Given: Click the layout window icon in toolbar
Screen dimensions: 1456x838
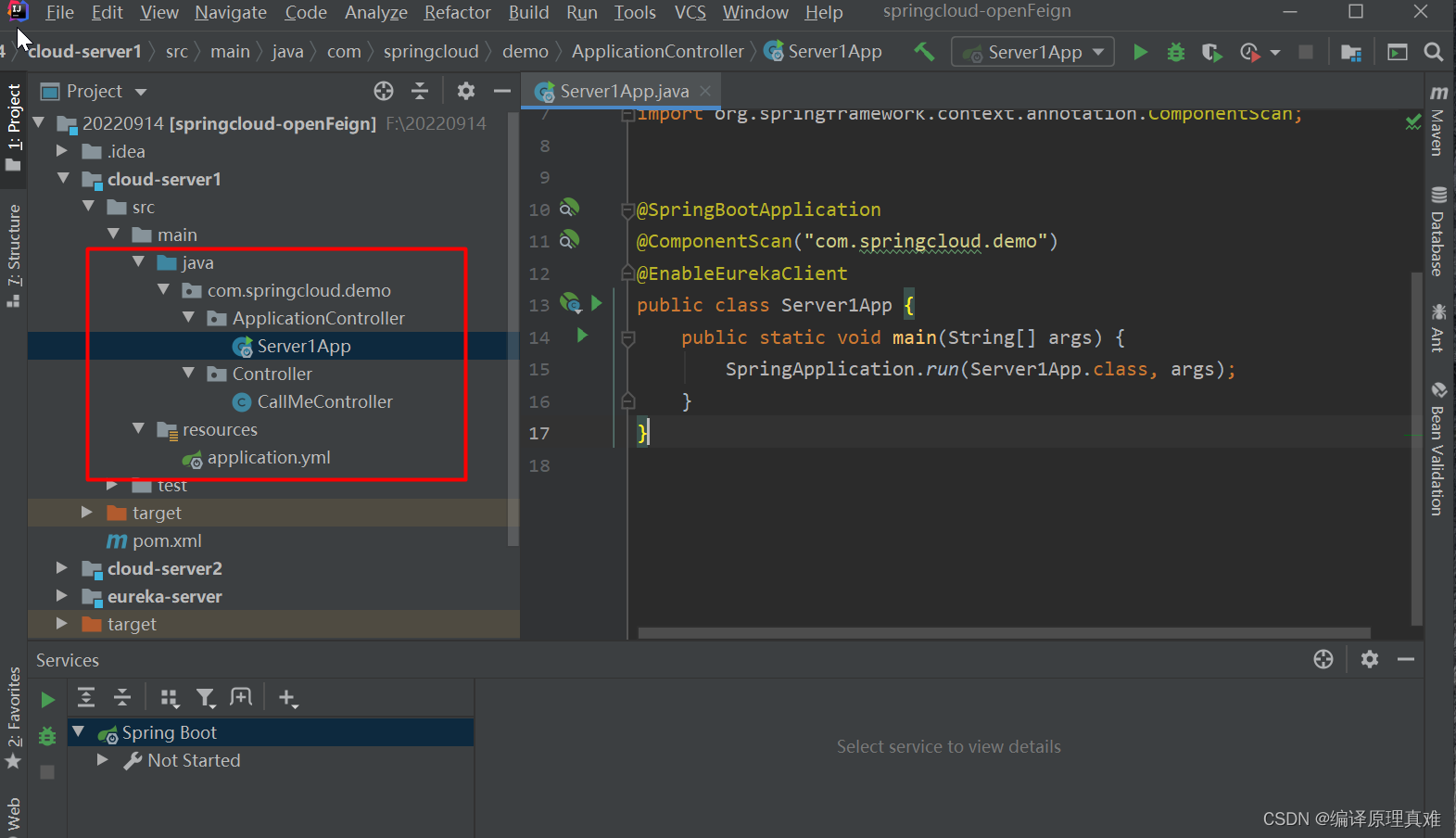Looking at the screenshot, I should (1398, 52).
